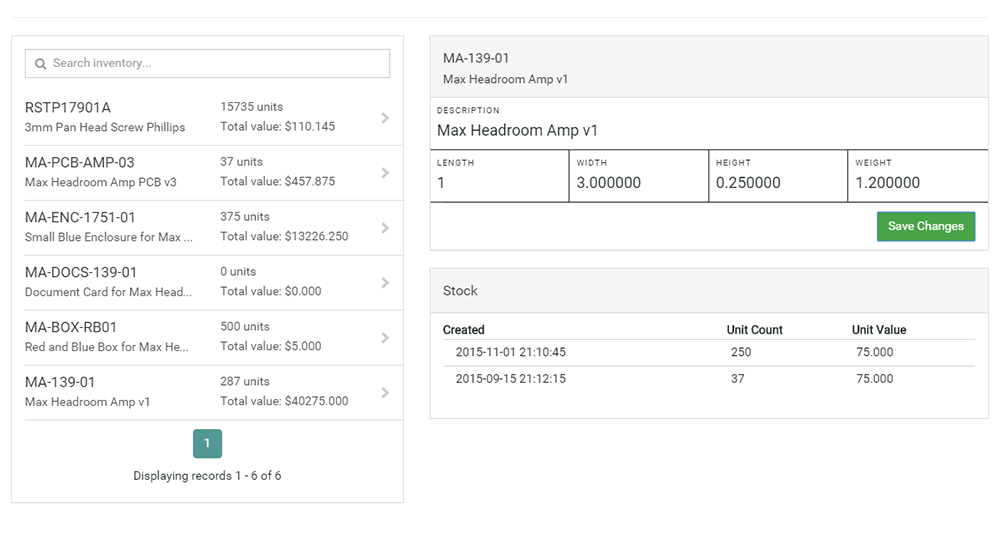1000x551 pixels.
Task: Focus the Width input field
Action: [x=637, y=183]
